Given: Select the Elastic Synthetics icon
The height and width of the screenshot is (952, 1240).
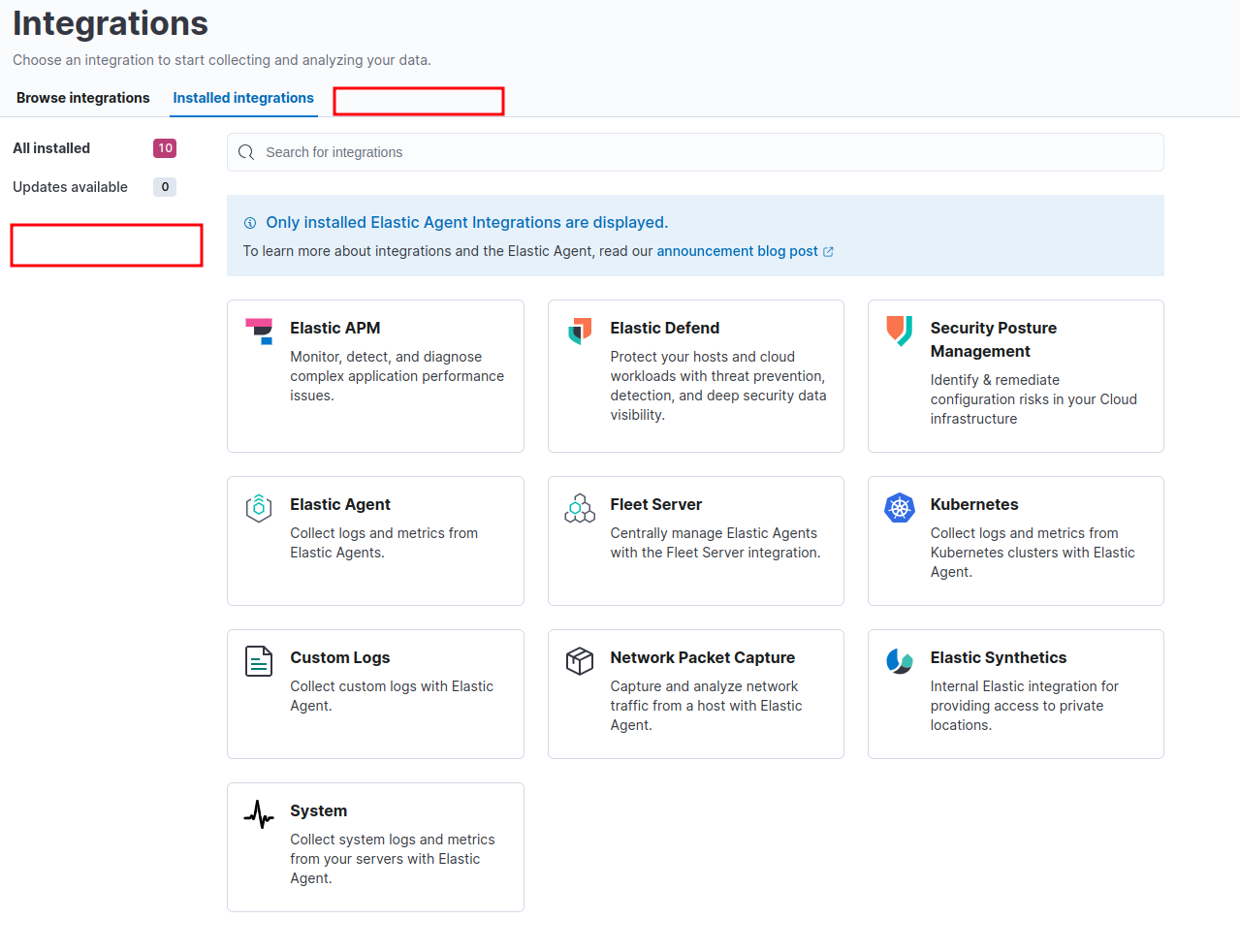Looking at the screenshot, I should (x=899, y=660).
